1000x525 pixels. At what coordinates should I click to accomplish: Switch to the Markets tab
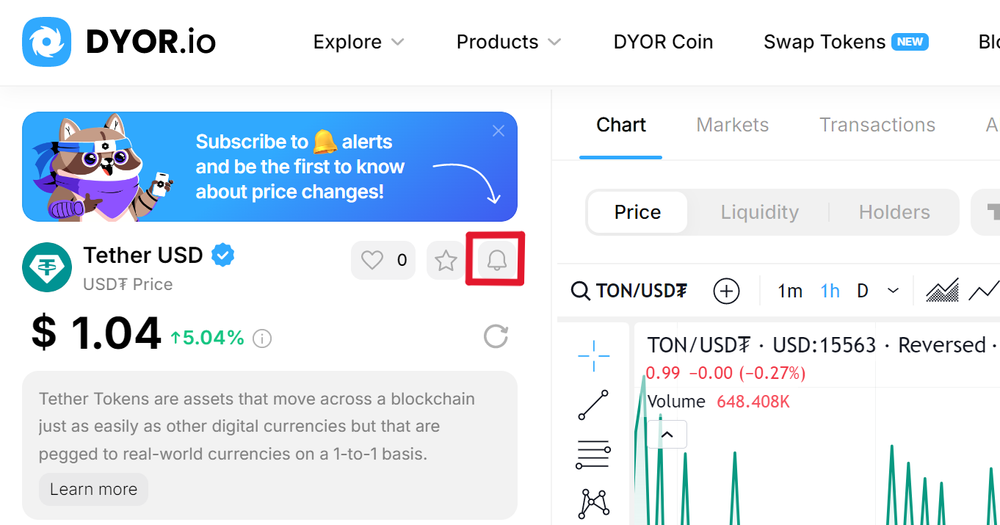coord(732,124)
